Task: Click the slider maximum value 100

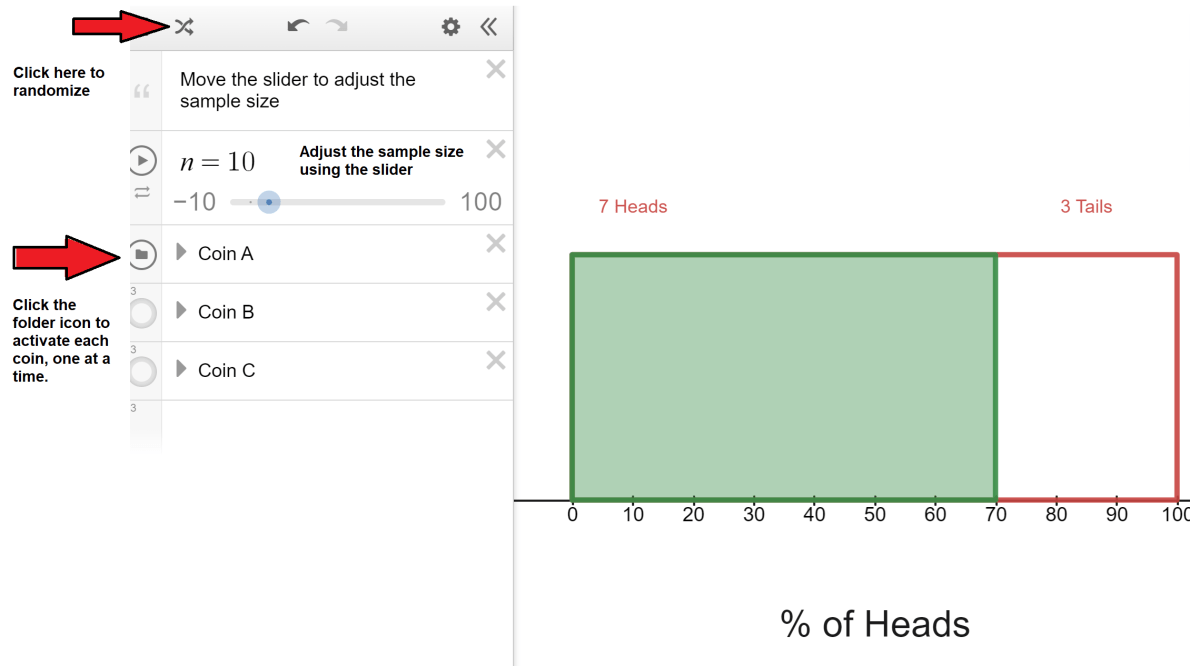Action: pos(481,202)
